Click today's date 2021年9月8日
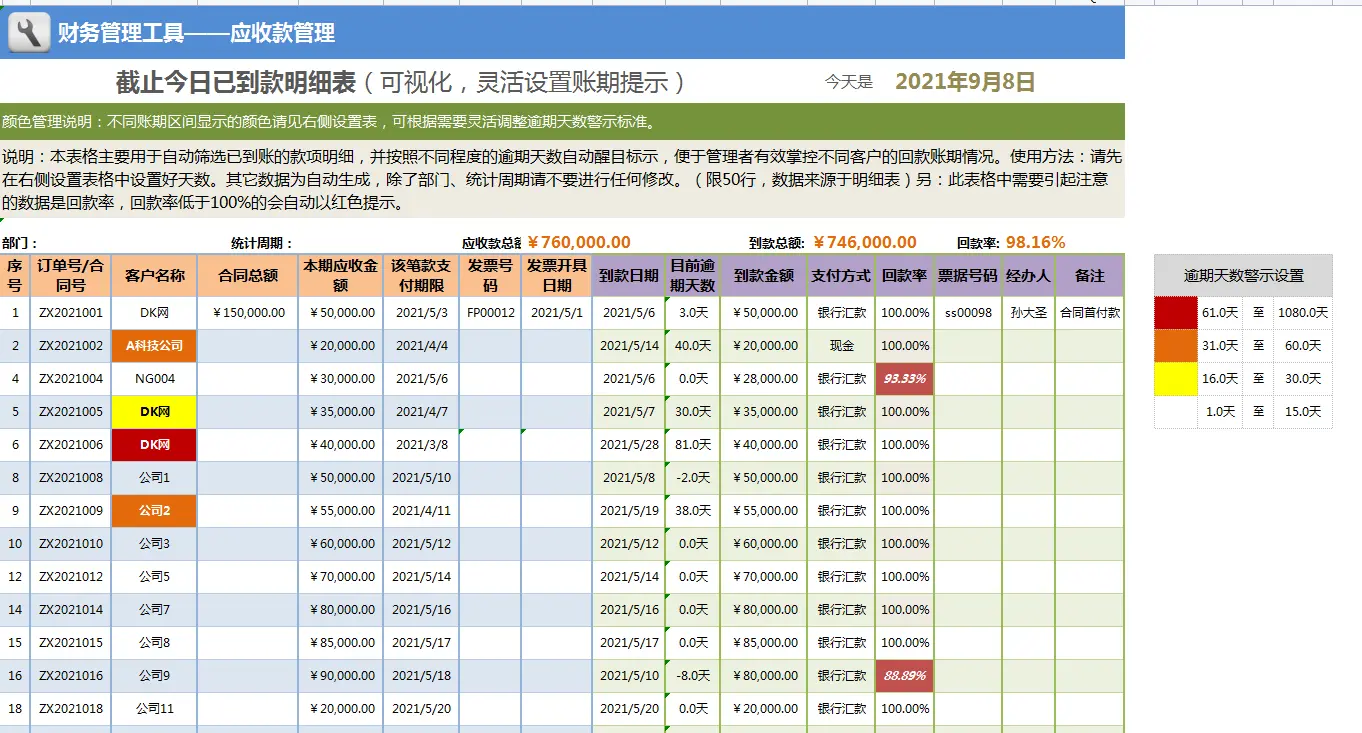Screen dimensions: 1362x733 click(964, 82)
